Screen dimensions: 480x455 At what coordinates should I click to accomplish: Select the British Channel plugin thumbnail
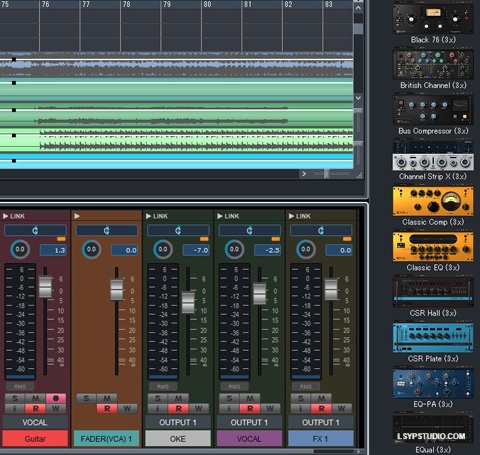click(433, 64)
